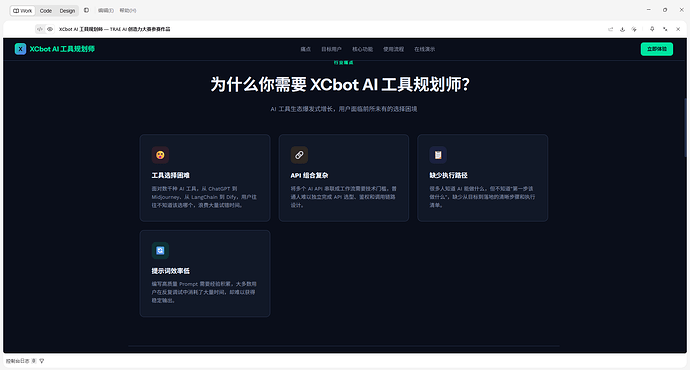Click the green 立即体验 button
690x370 pixels.
[x=657, y=49]
